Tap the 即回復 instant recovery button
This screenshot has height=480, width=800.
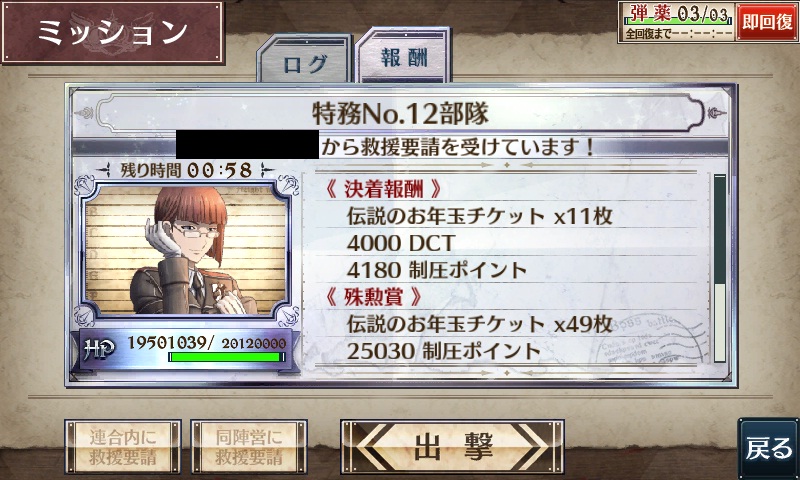pos(767,21)
